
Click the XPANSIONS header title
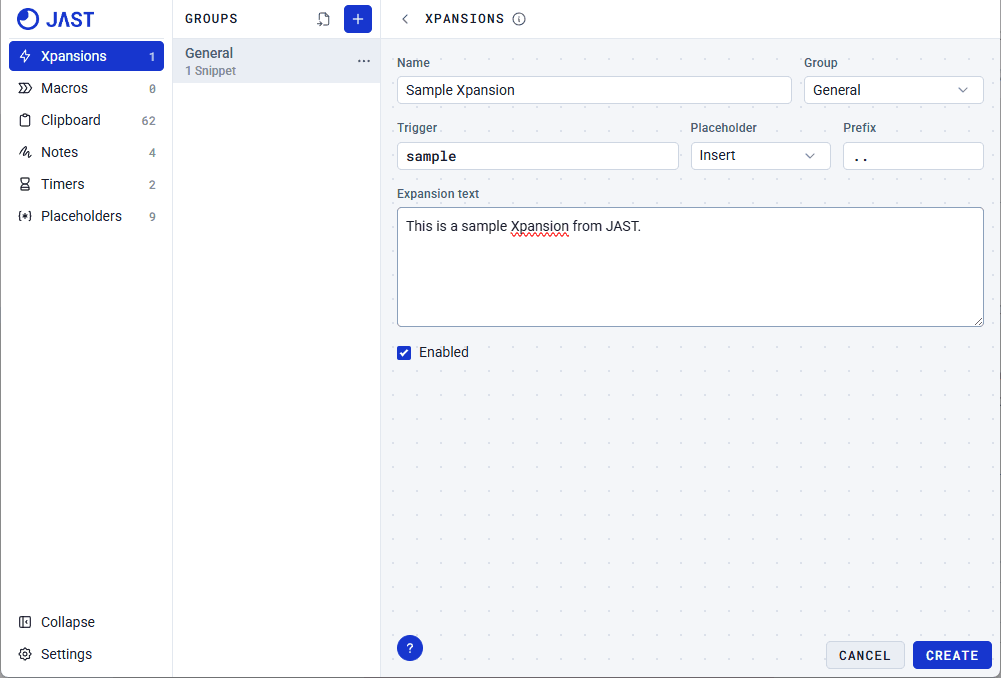point(465,19)
